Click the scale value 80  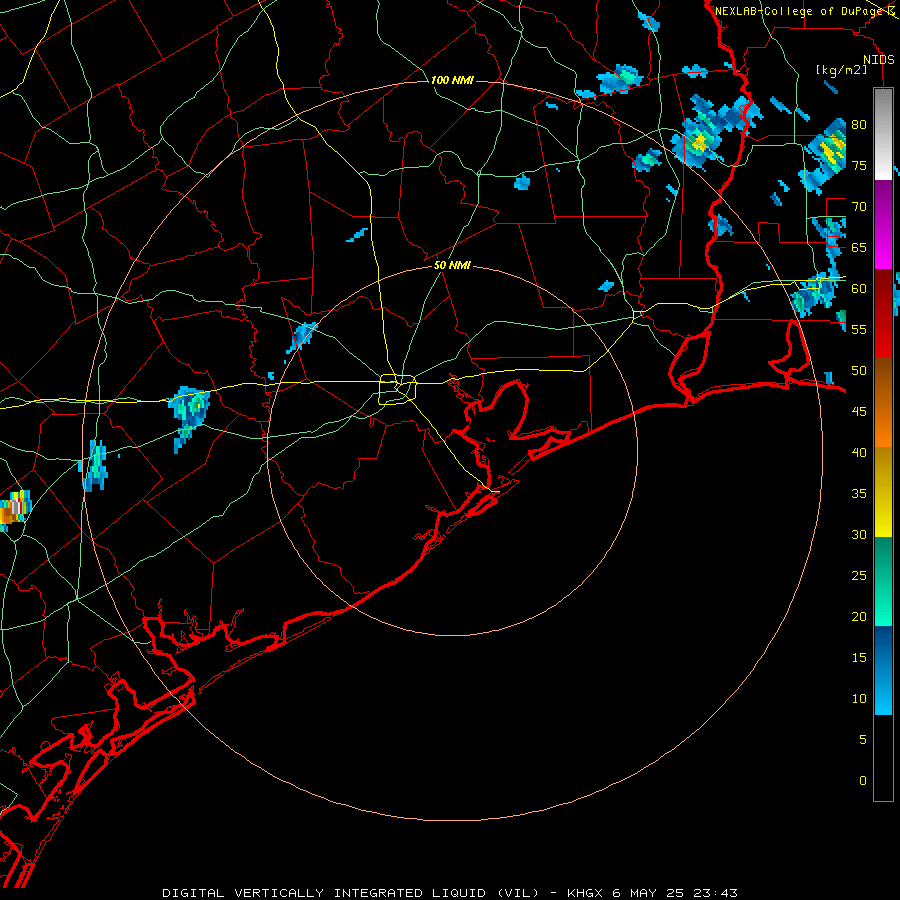859,125
